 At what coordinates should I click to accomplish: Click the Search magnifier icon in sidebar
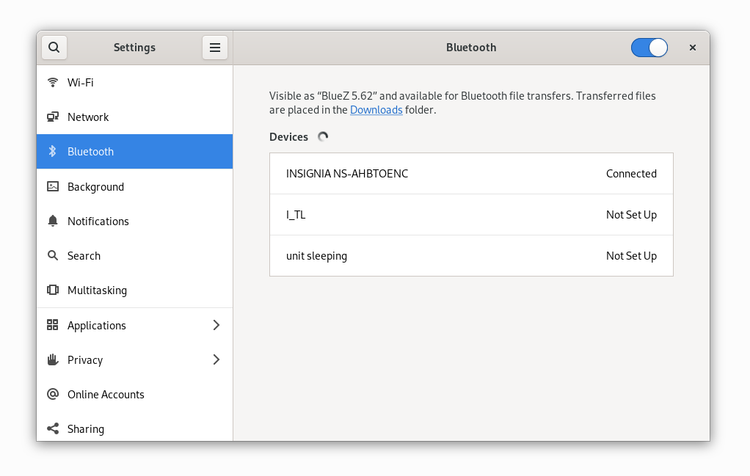53,255
